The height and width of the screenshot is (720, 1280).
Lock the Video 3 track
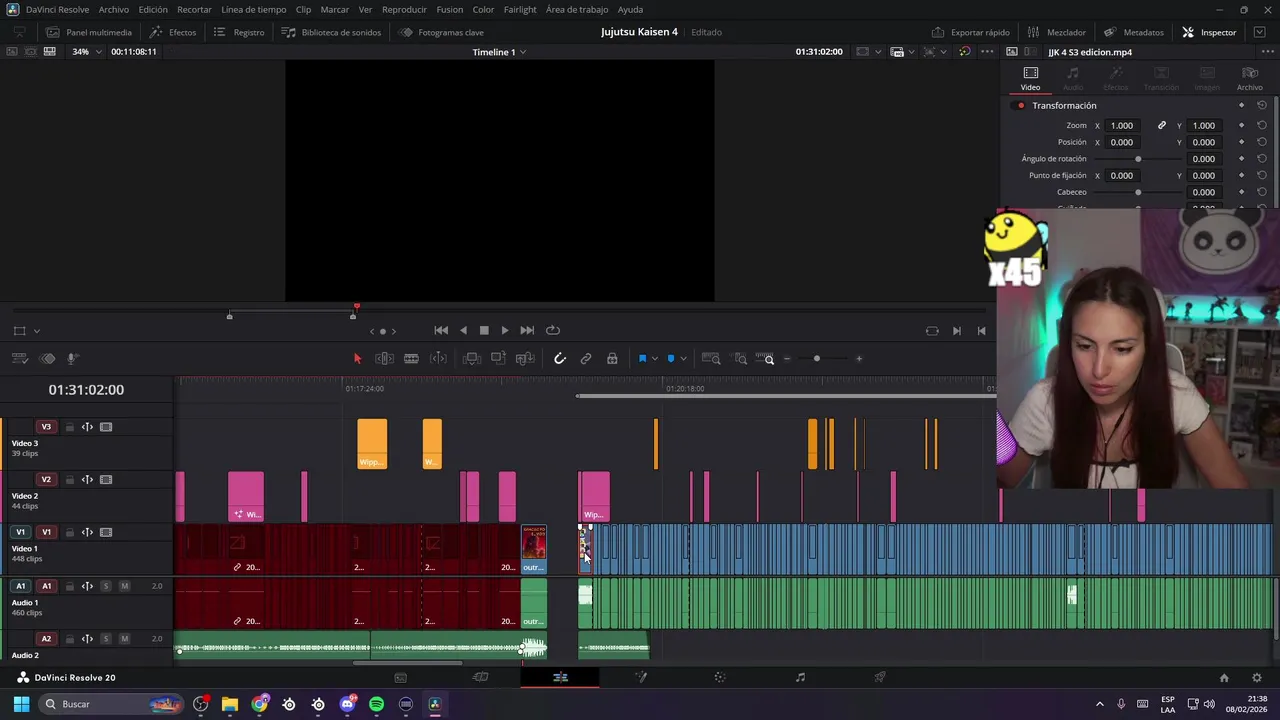[x=69, y=427]
